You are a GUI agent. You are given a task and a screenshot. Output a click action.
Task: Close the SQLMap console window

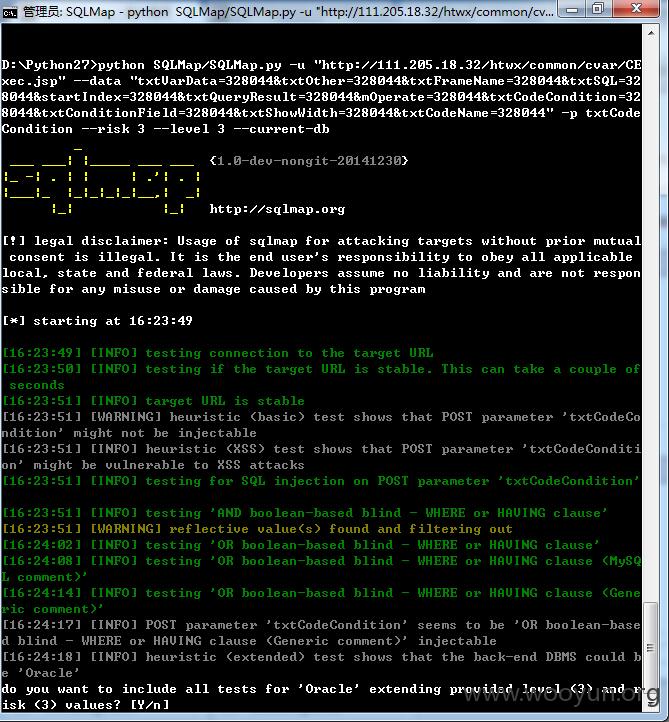coord(638,9)
